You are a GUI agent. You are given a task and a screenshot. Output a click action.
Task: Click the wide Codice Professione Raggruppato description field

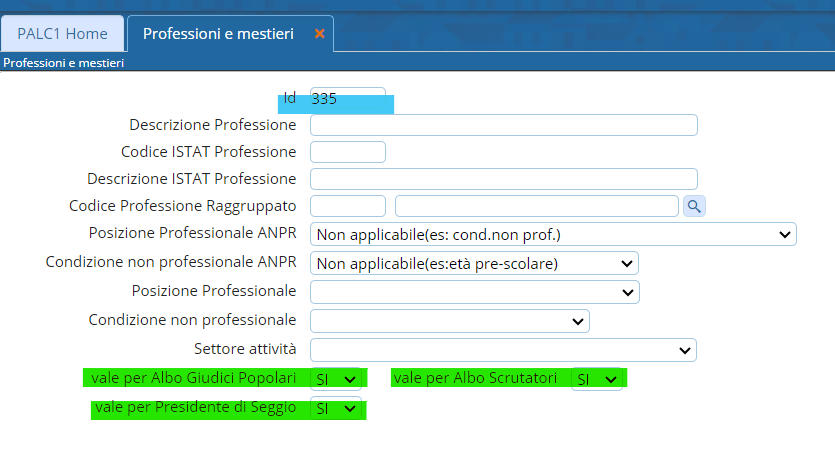click(x=536, y=206)
